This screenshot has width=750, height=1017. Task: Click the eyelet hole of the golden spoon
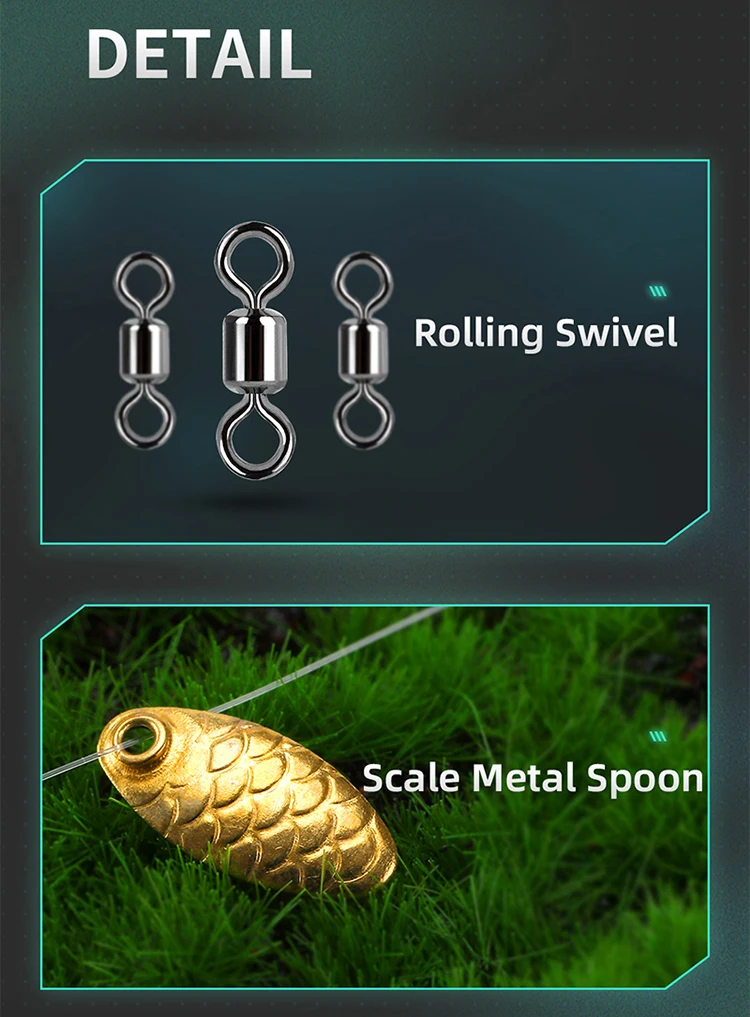139,738
